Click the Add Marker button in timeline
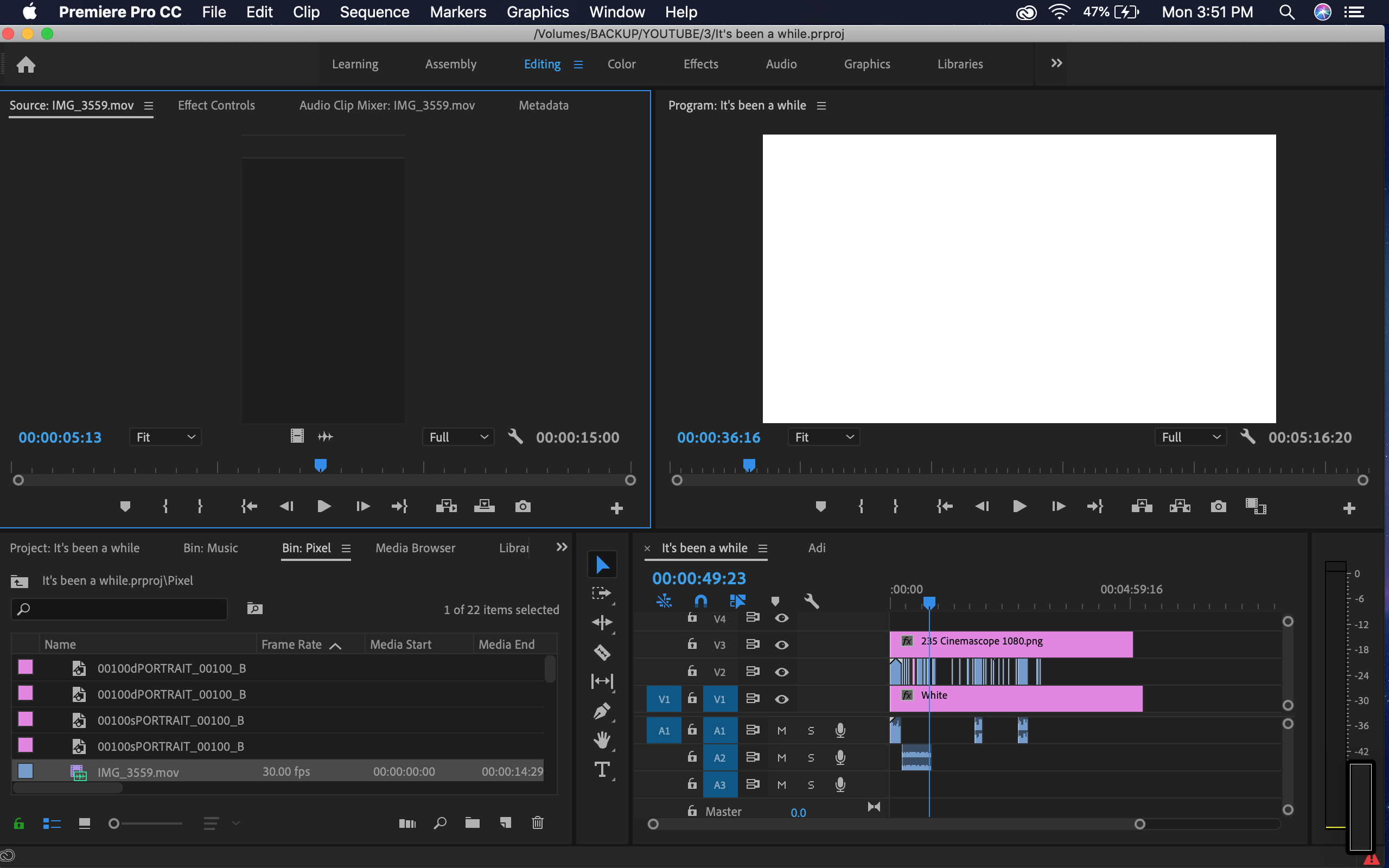This screenshot has width=1389, height=868. (775, 601)
